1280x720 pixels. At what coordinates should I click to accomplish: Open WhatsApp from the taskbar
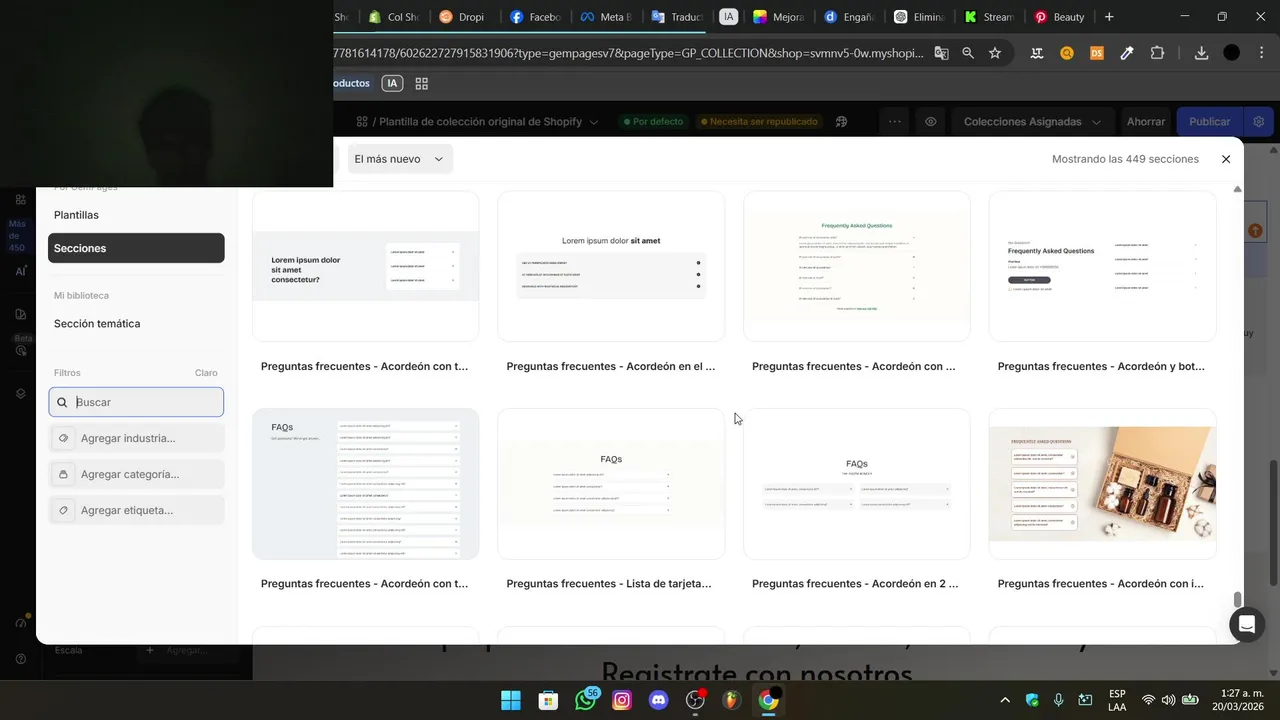point(586,700)
